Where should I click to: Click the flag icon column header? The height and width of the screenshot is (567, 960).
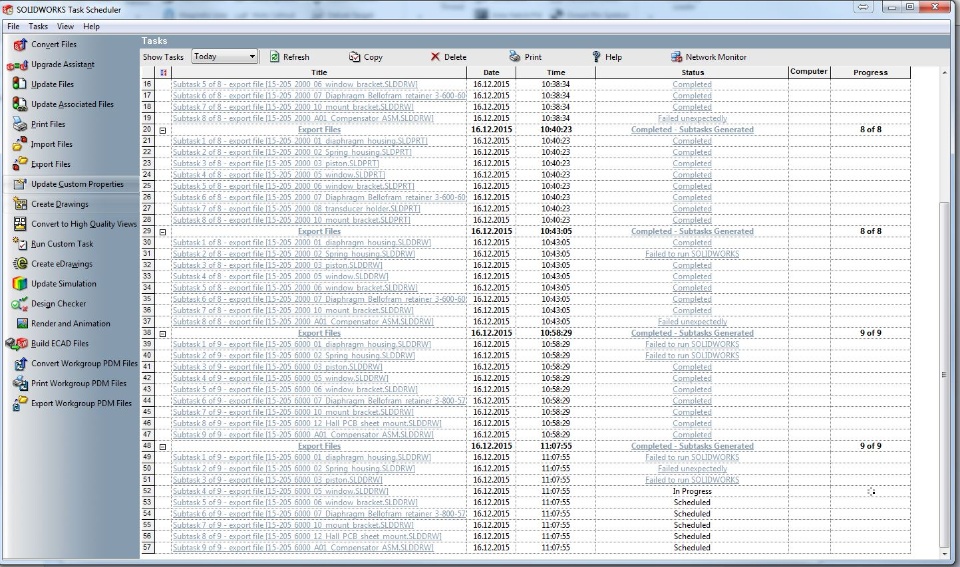163,72
